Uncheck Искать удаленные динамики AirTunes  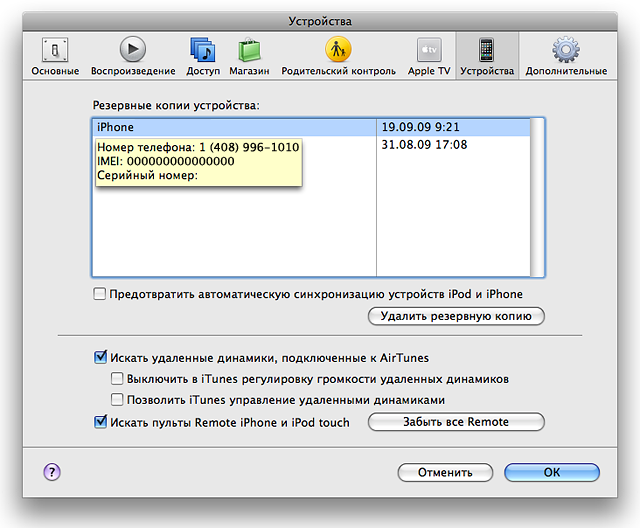pyautogui.click(x=100, y=357)
